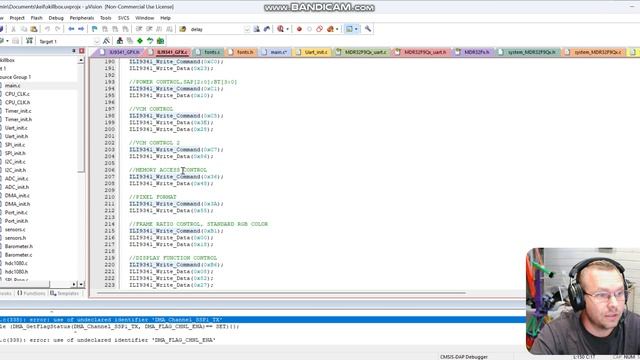Click the Find icon next to search box

pos(256,29)
